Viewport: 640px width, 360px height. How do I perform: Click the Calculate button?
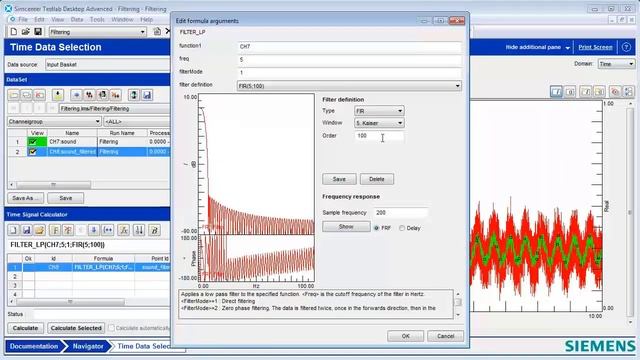click(25, 328)
